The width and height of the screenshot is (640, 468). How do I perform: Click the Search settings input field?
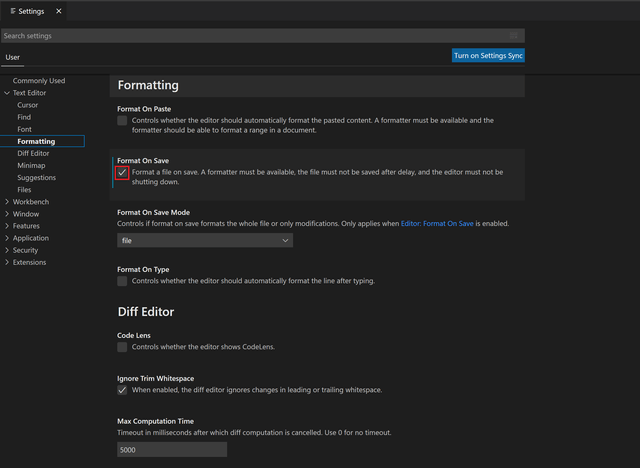point(250,36)
